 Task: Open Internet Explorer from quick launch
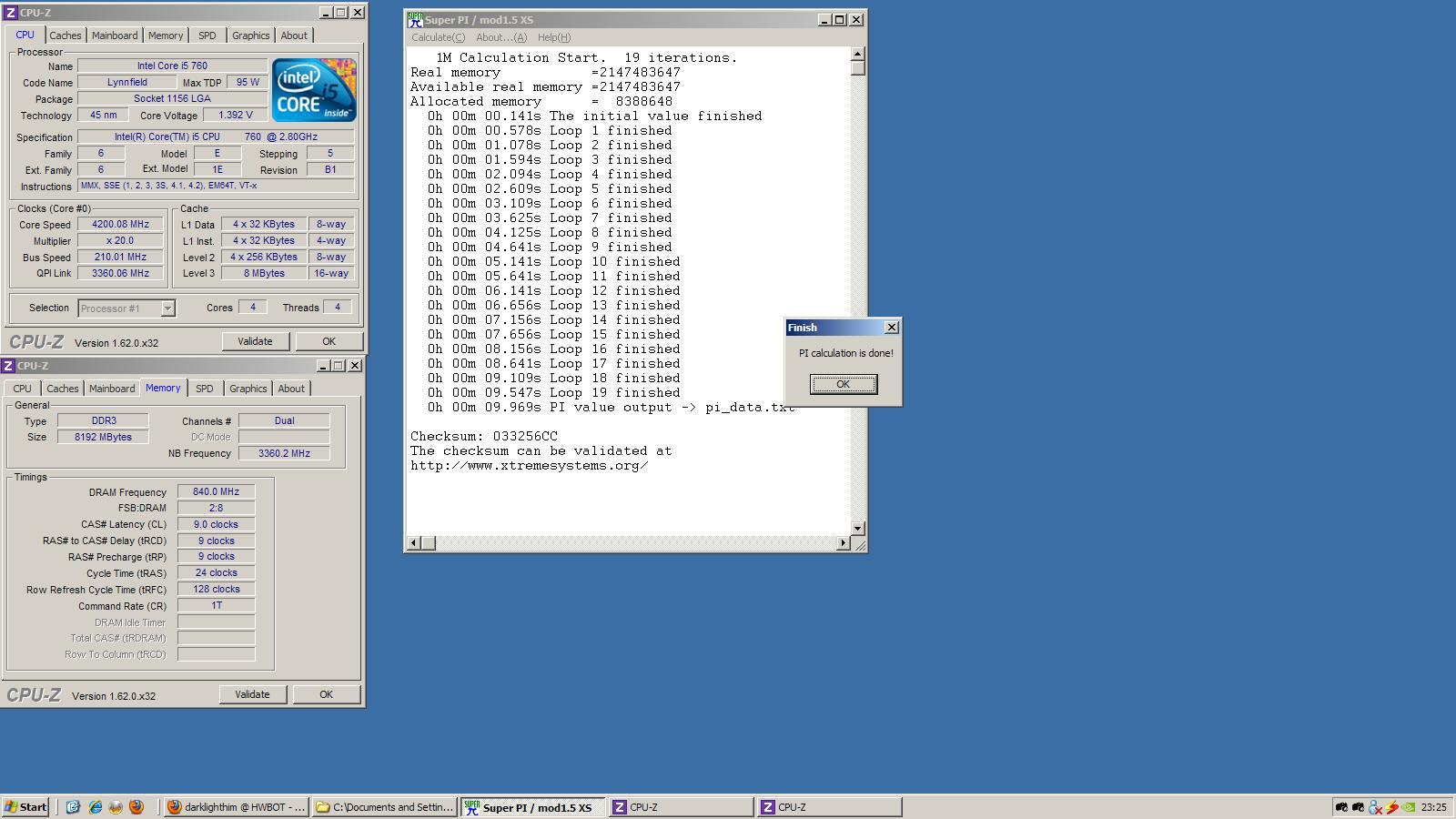pyautogui.click(x=95, y=807)
